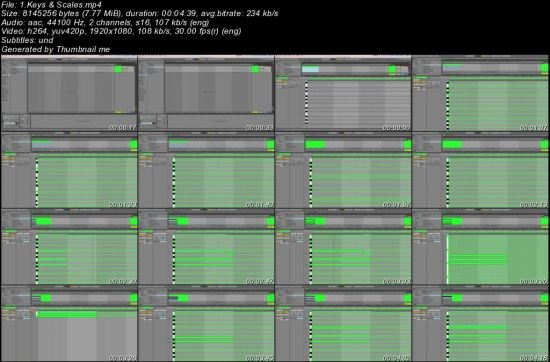Pick the frame stamped 00:03:45

[x=206, y=324]
